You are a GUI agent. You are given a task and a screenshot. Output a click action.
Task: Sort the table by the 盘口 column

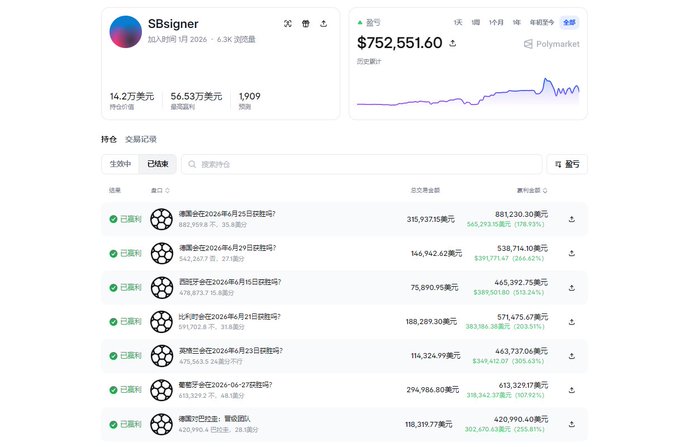(160, 190)
